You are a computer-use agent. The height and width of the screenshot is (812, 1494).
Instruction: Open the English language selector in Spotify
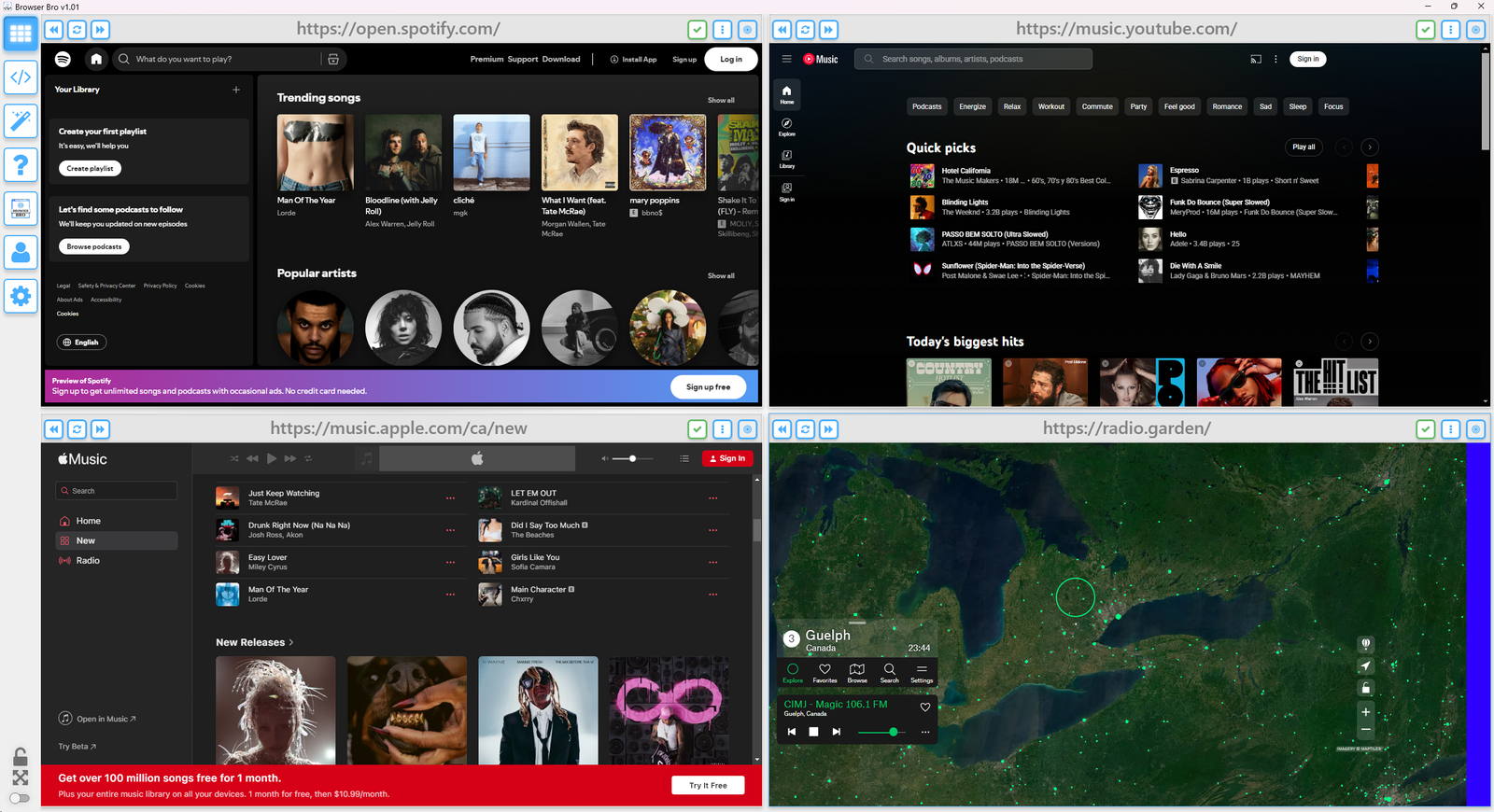click(x=82, y=343)
